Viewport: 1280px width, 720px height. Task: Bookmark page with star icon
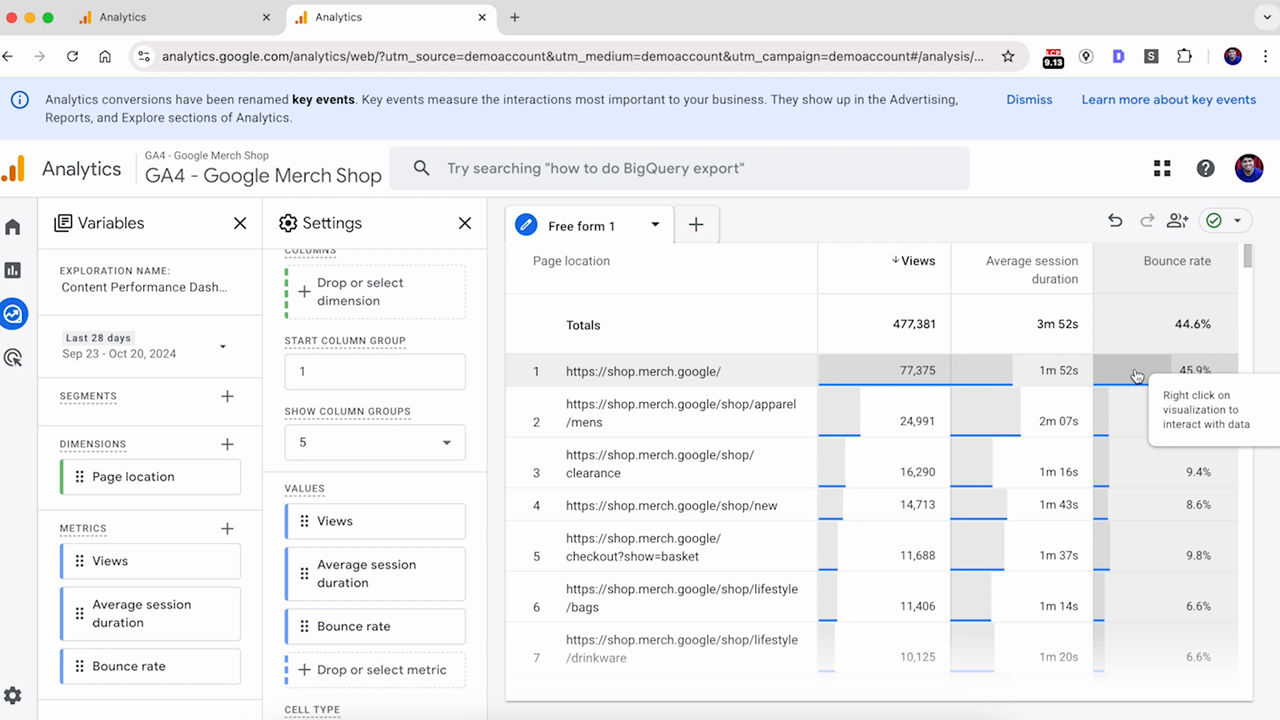pyautogui.click(x=1008, y=57)
